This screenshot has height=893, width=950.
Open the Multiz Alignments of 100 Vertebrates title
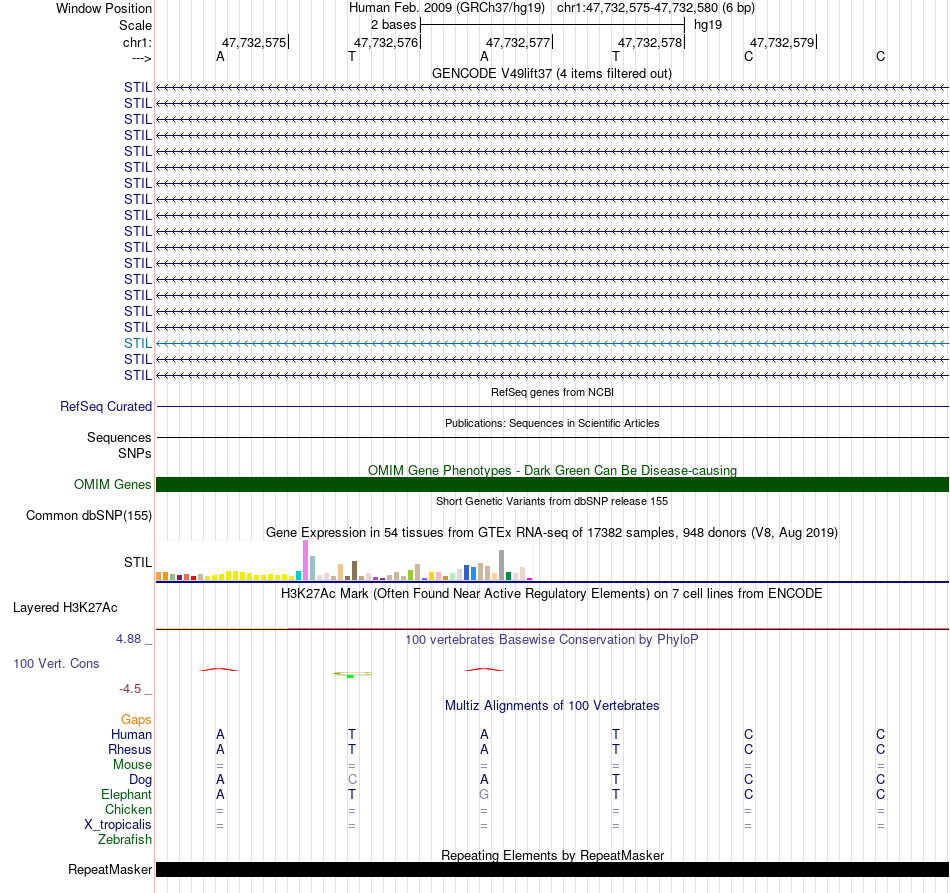[x=552, y=705]
